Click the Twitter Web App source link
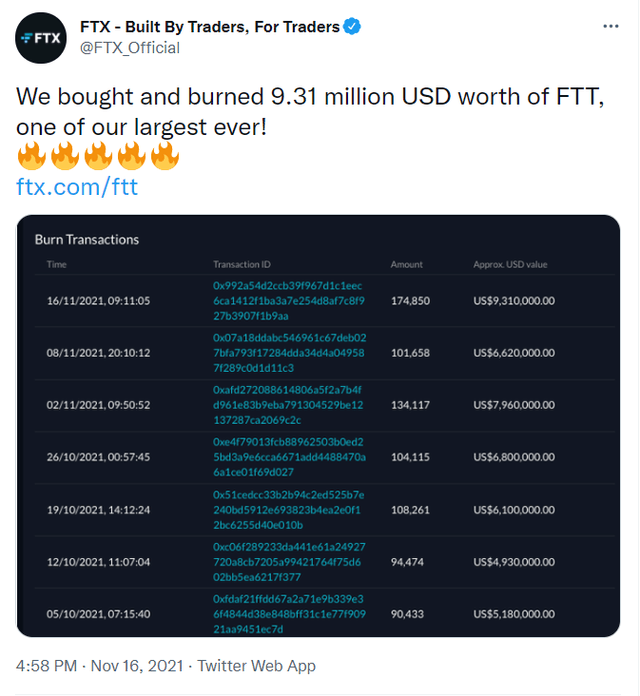 click(256, 665)
